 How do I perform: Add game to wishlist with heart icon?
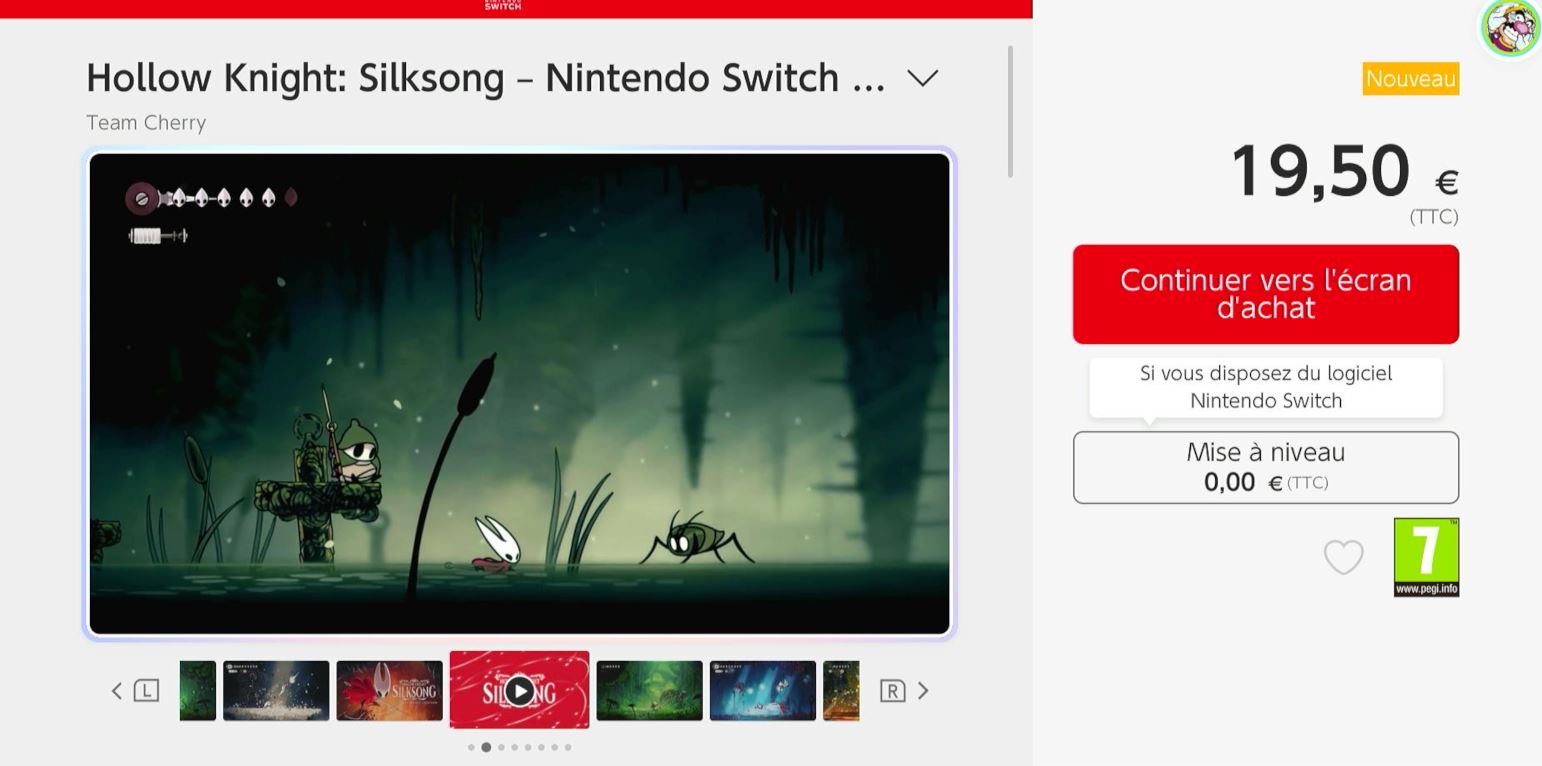[x=1343, y=557]
